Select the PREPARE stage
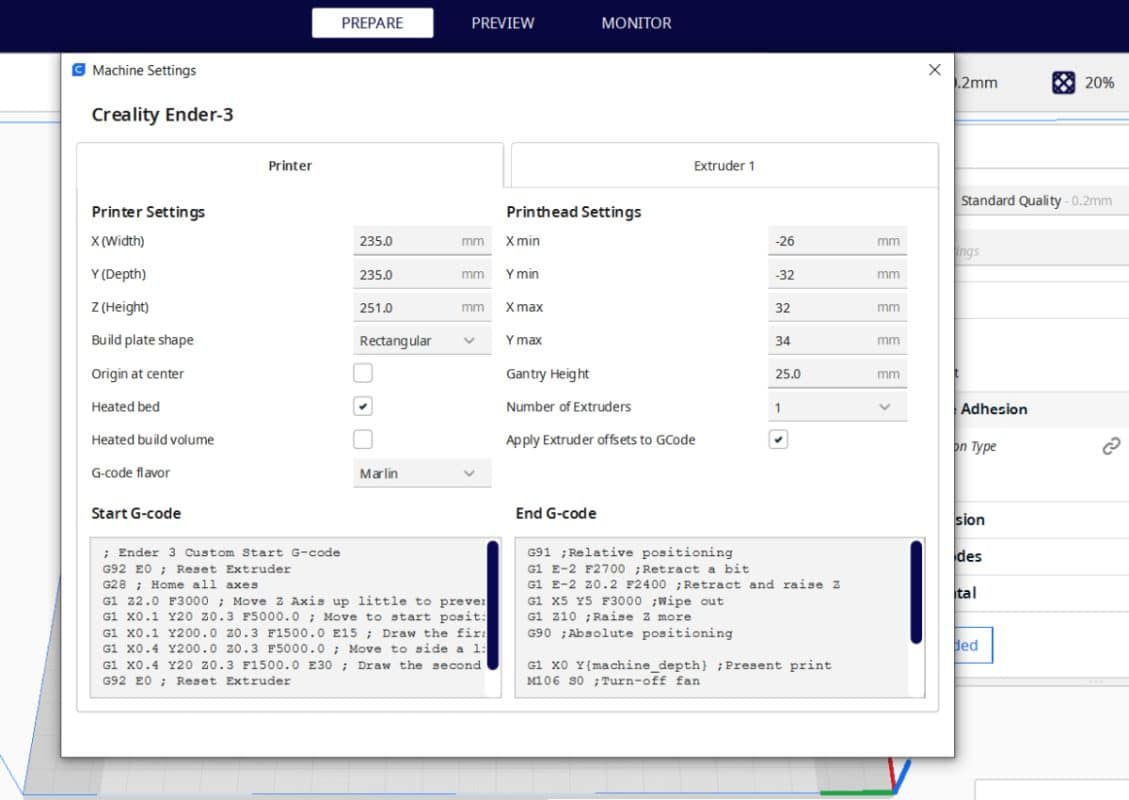Viewport: 1129px width, 800px height. click(372, 22)
